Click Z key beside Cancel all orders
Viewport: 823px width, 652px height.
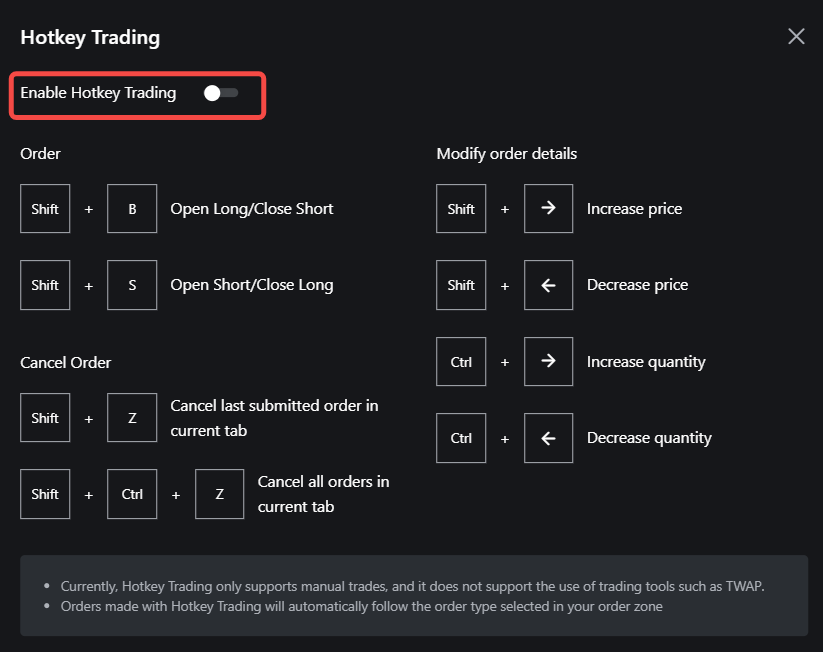(220, 494)
